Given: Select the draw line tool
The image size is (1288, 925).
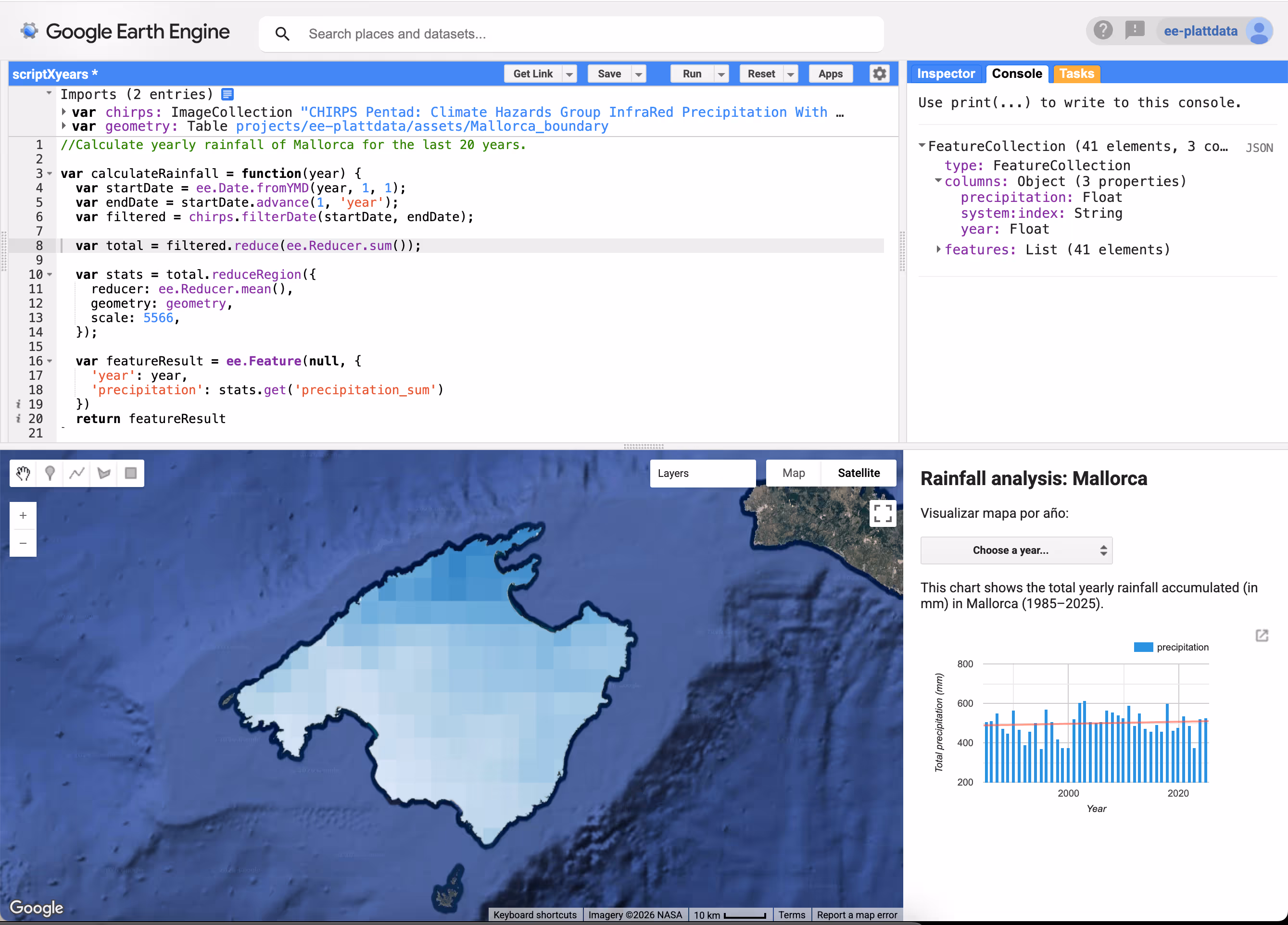Looking at the screenshot, I should coord(76,473).
